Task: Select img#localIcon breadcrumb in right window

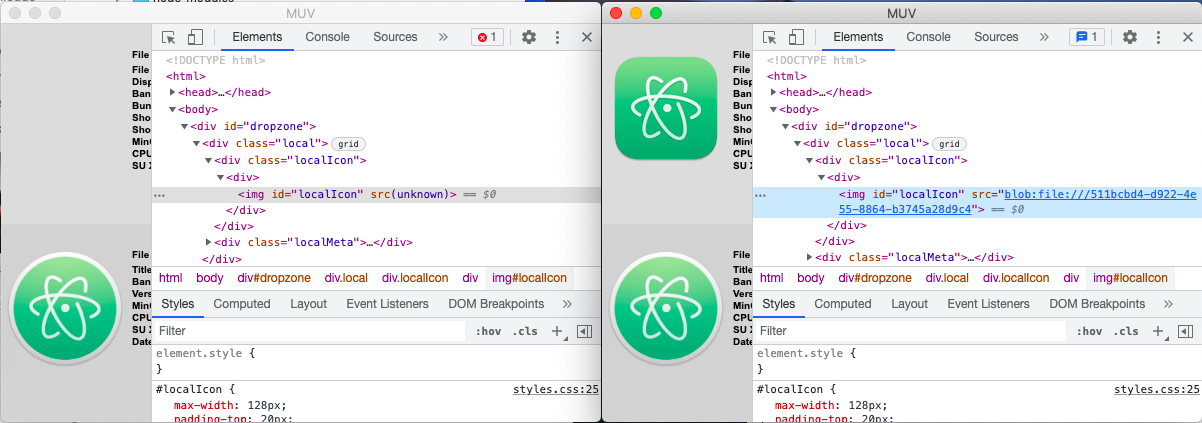Action: (x=1130, y=278)
